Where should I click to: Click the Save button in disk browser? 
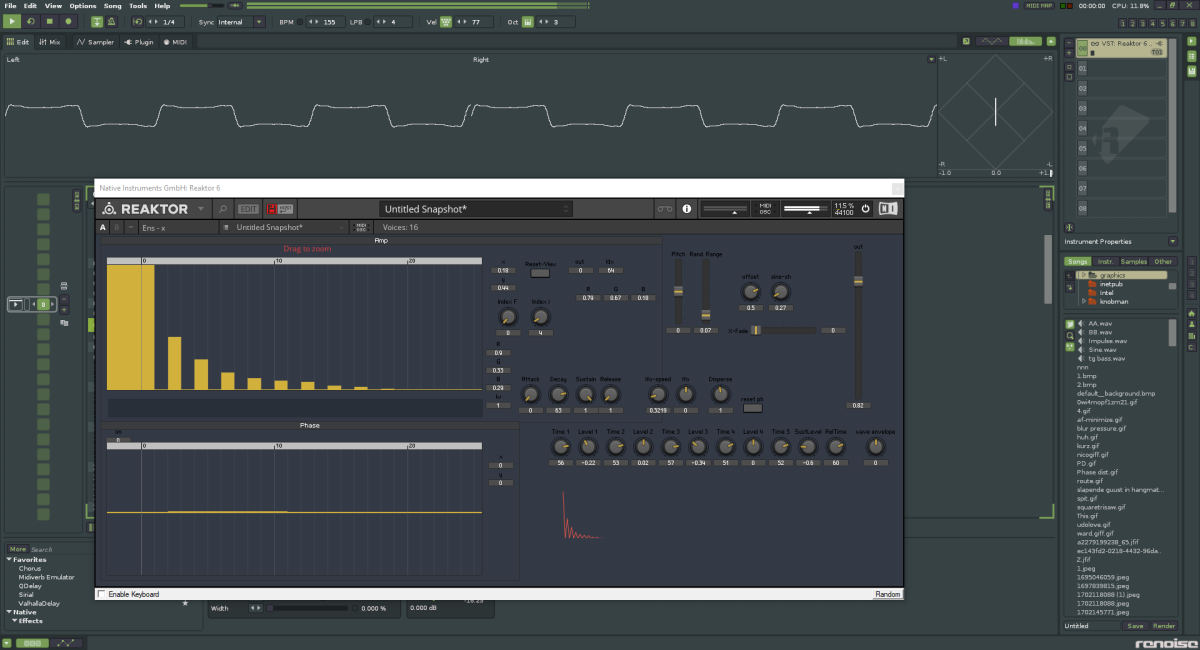coord(1135,626)
